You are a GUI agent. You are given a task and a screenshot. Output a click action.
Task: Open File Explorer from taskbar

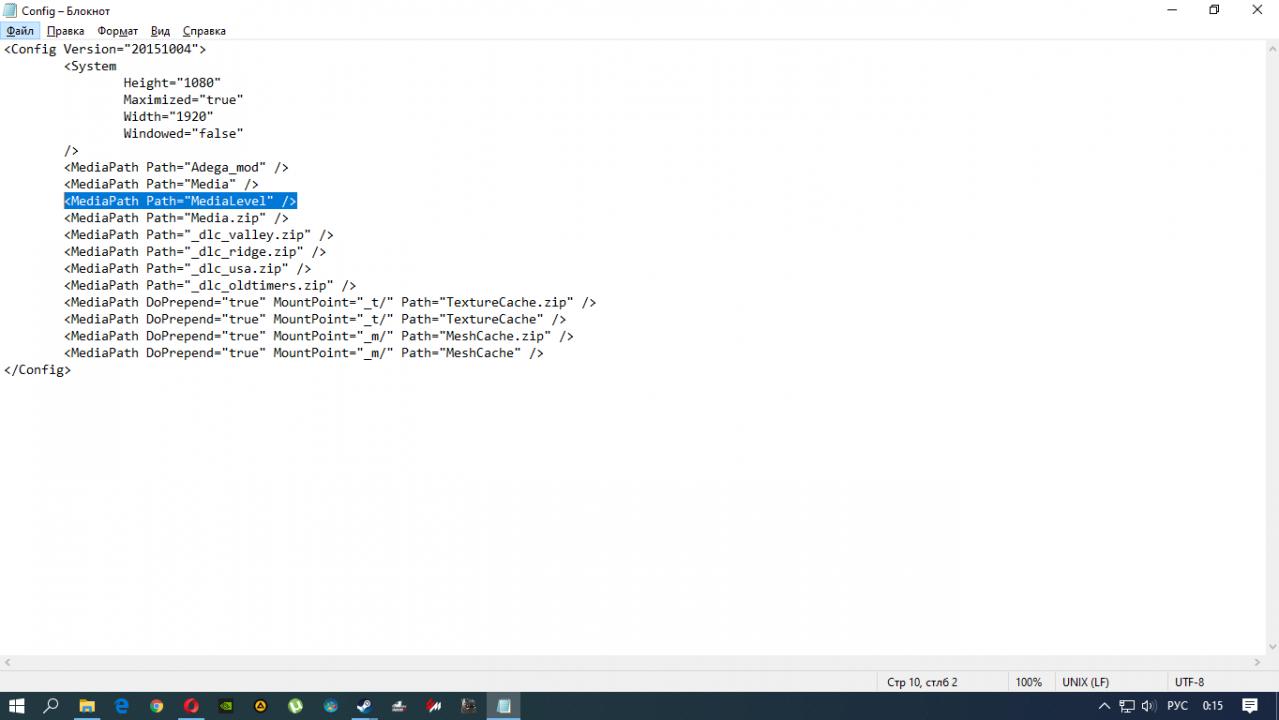click(87, 706)
